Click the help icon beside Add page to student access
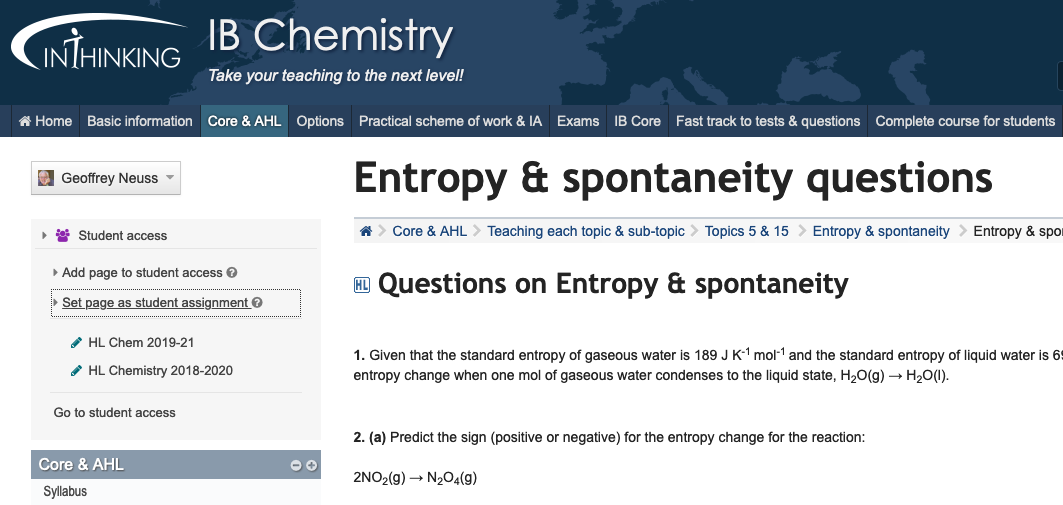The width and height of the screenshot is (1063, 505). click(x=232, y=273)
